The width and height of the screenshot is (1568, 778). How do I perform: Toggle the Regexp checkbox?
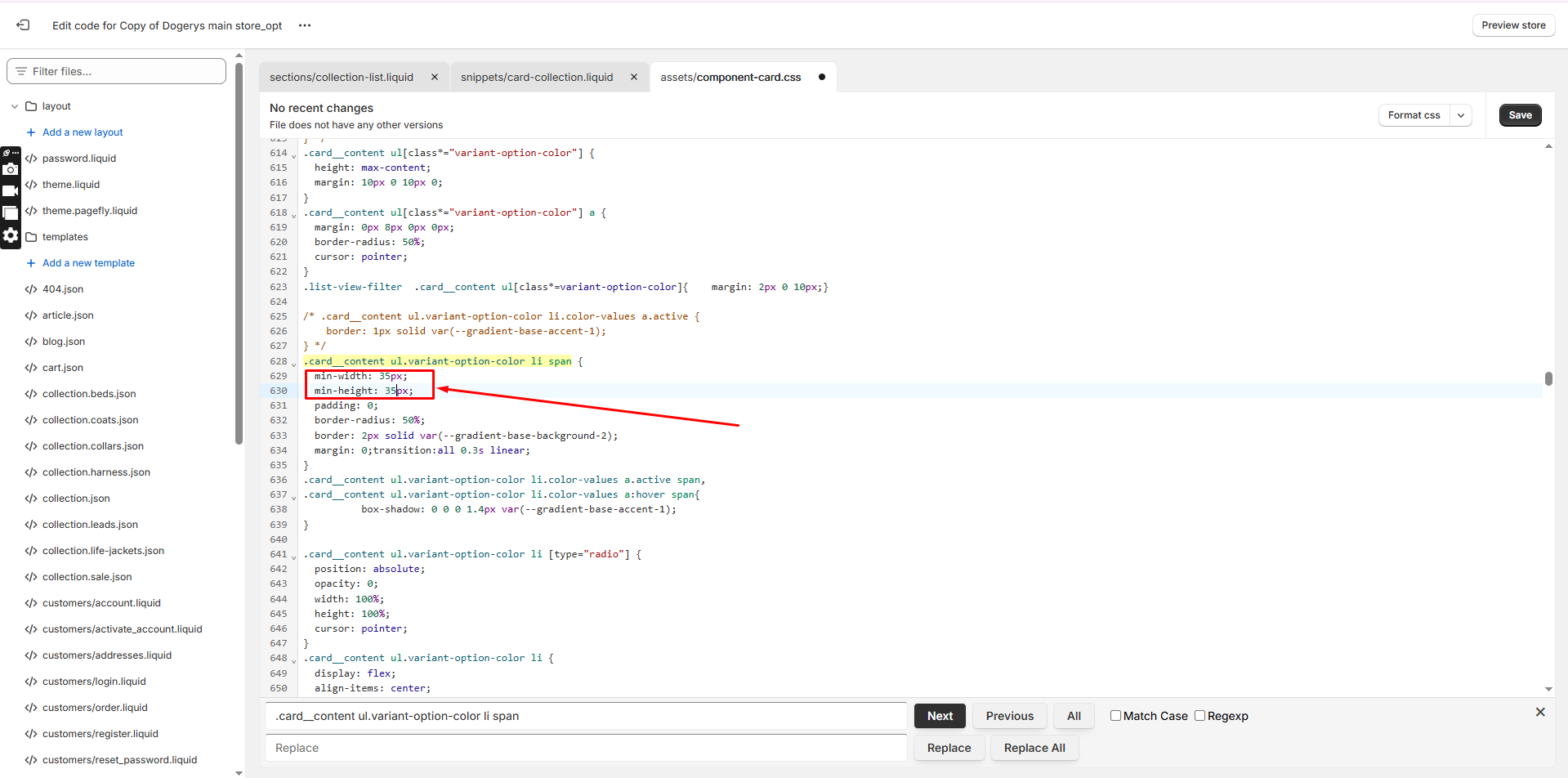[1199, 716]
